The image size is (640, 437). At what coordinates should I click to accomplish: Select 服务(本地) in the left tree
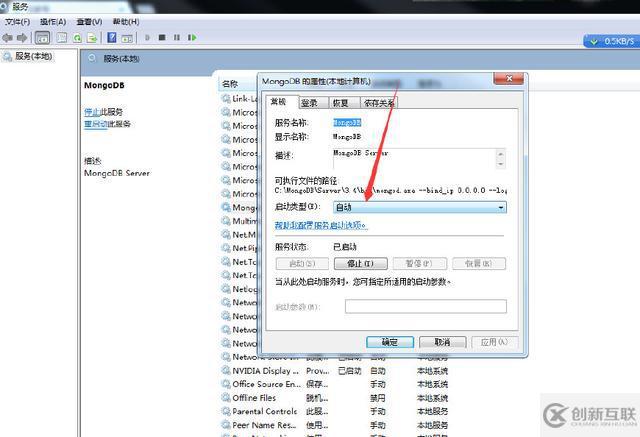pos(33,56)
